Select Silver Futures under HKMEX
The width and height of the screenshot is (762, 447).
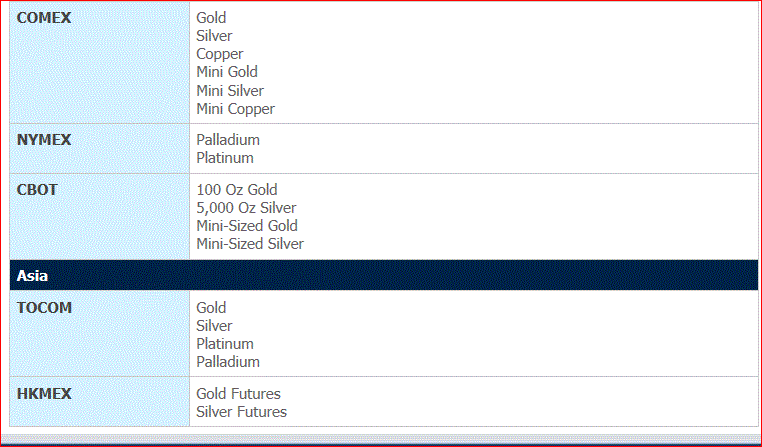(242, 412)
